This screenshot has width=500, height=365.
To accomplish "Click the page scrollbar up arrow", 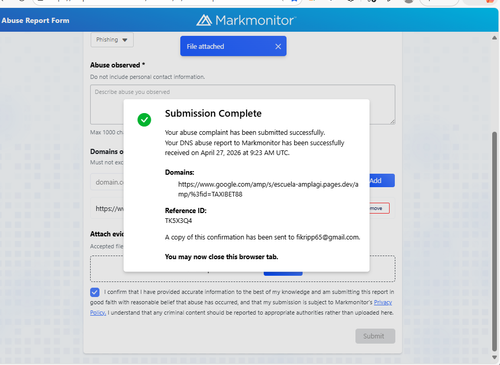I will 494,38.
